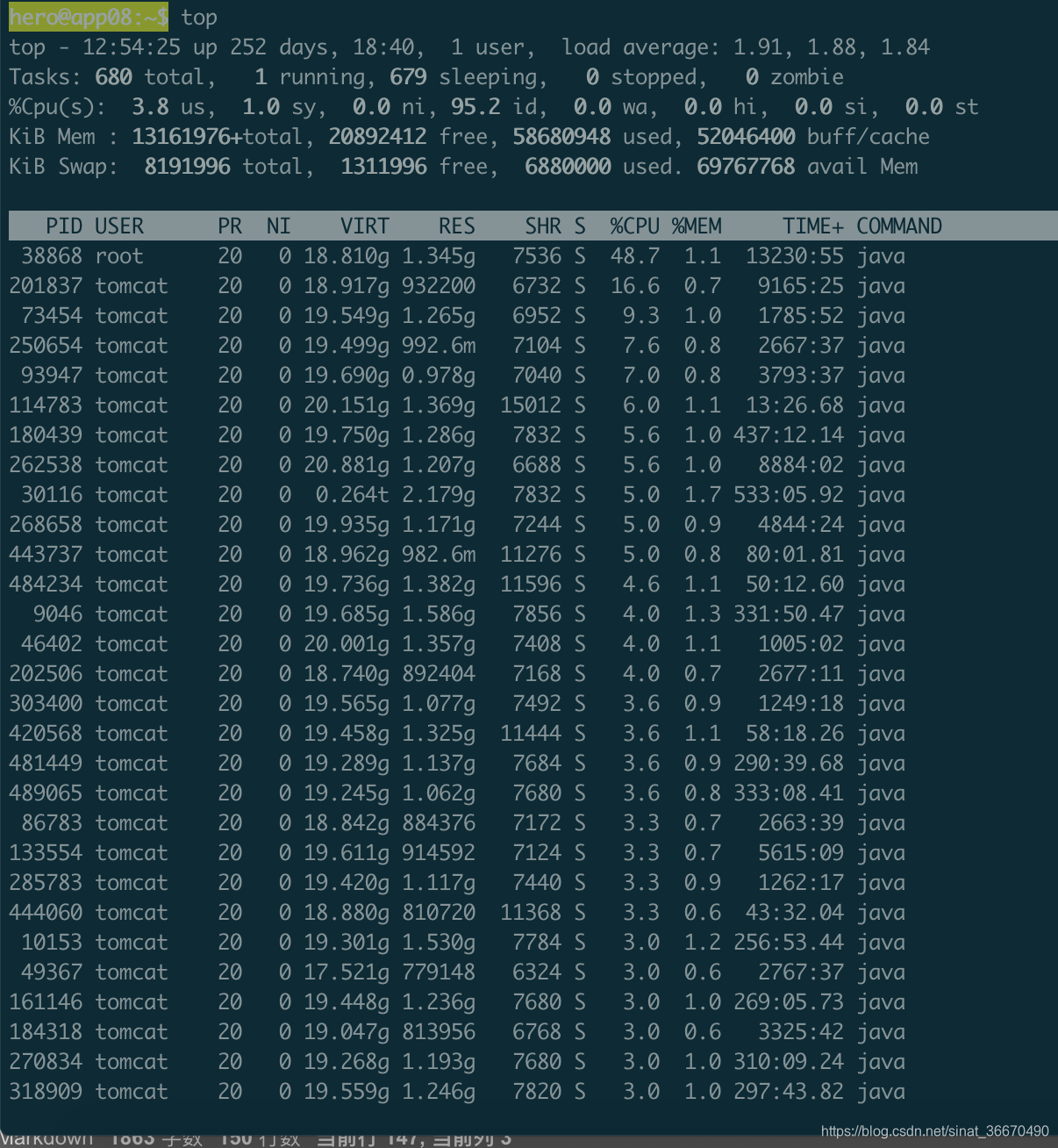Select PID 93947 in process list
Image resolution: width=1058 pixels, height=1148 pixels.
52,375
